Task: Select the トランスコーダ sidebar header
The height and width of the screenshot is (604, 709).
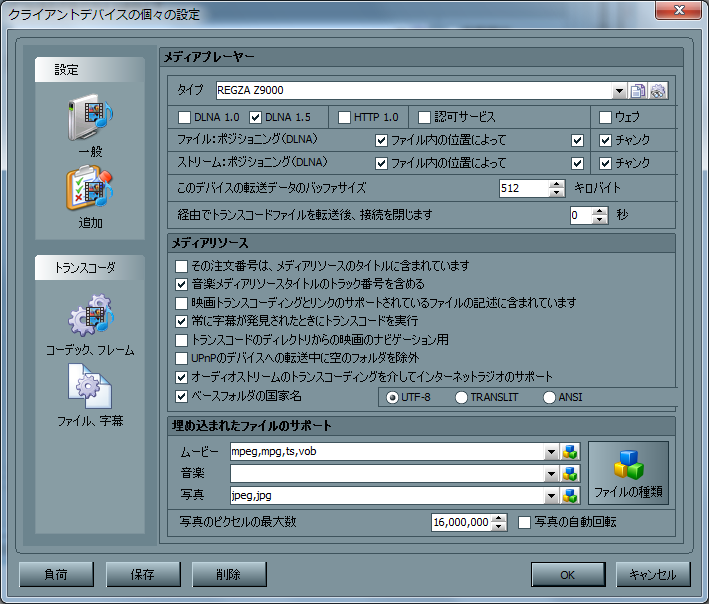Action: tap(90, 268)
